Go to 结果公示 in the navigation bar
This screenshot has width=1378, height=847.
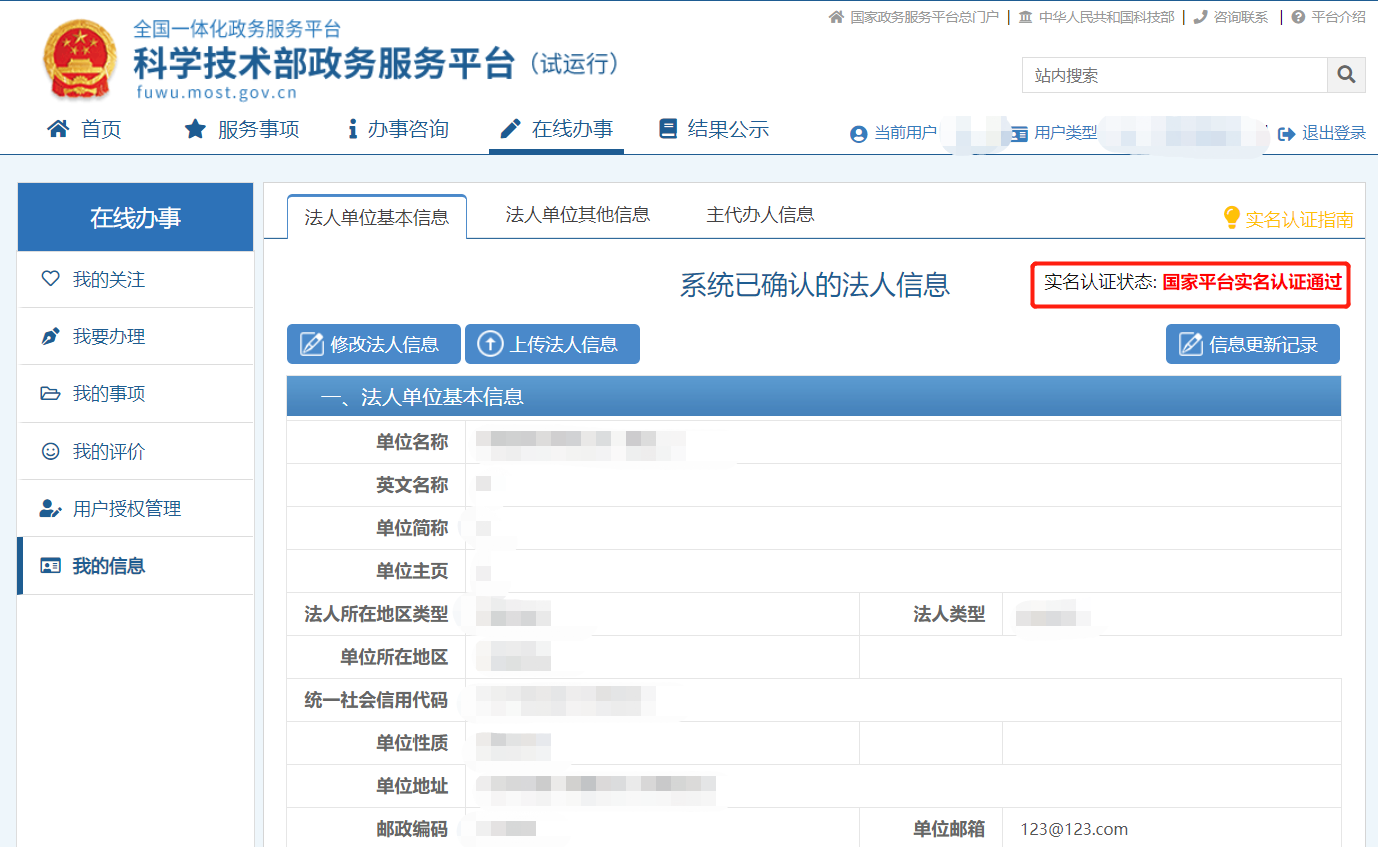click(x=714, y=129)
